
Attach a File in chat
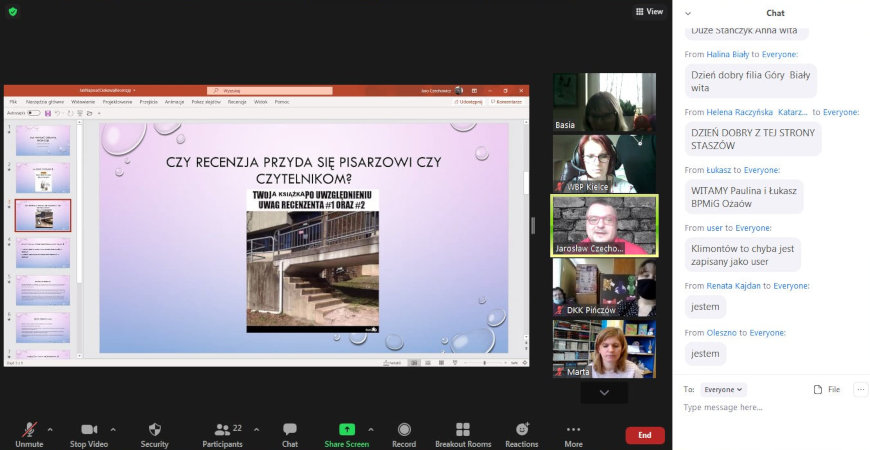[x=826, y=390]
